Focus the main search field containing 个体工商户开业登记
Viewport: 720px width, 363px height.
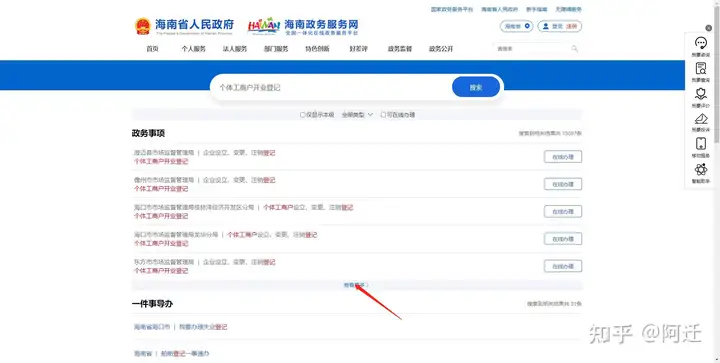pos(332,87)
